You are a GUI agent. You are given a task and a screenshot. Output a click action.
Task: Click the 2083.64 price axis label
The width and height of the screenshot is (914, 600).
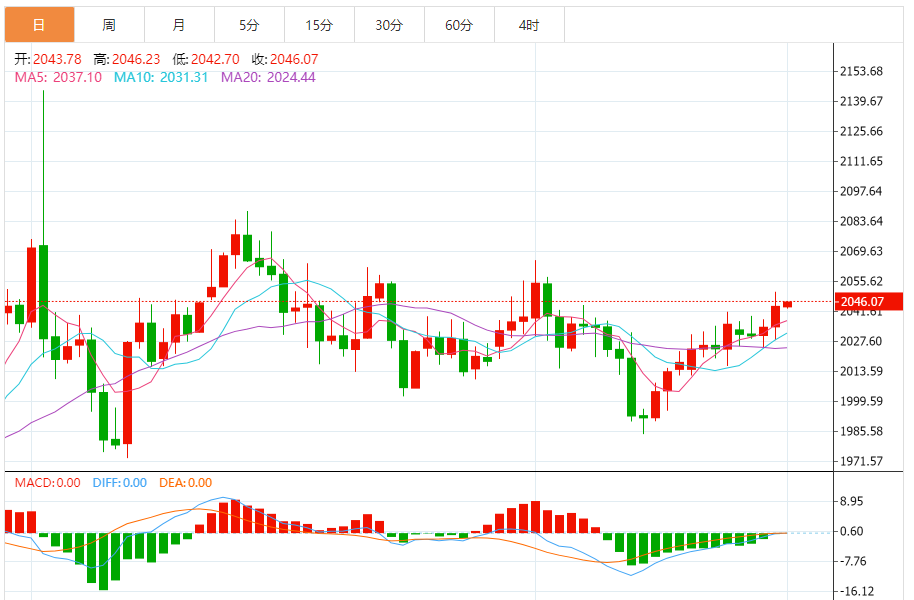861,222
